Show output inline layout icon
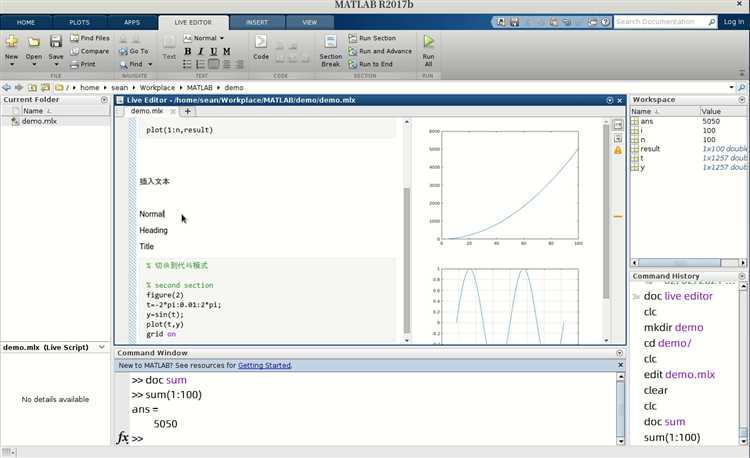This screenshot has width=750, height=458. pos(618,139)
